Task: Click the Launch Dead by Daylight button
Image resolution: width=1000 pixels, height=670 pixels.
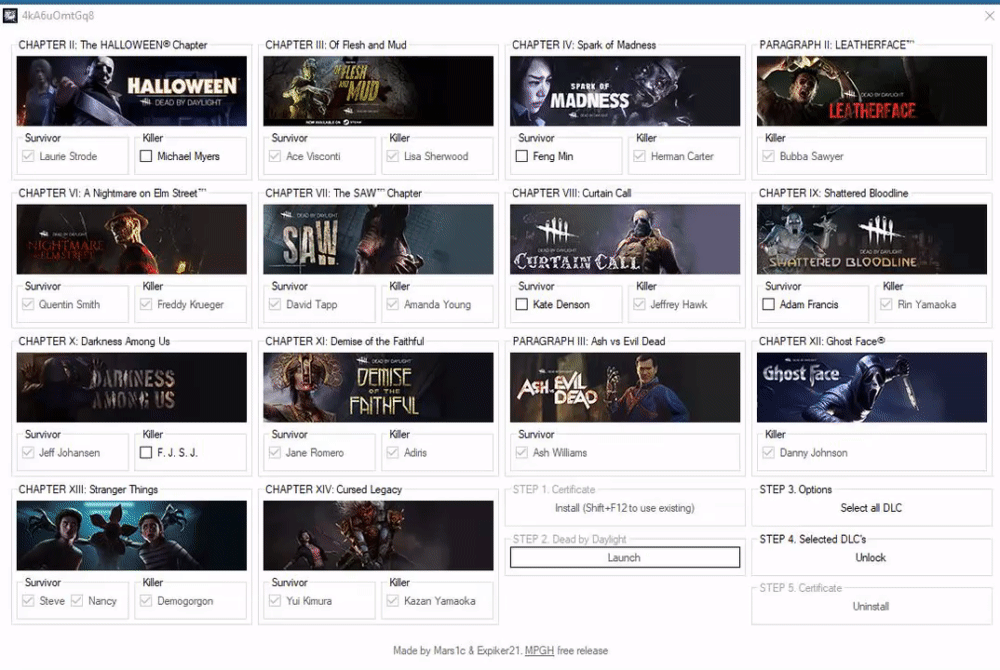Action: click(x=625, y=558)
